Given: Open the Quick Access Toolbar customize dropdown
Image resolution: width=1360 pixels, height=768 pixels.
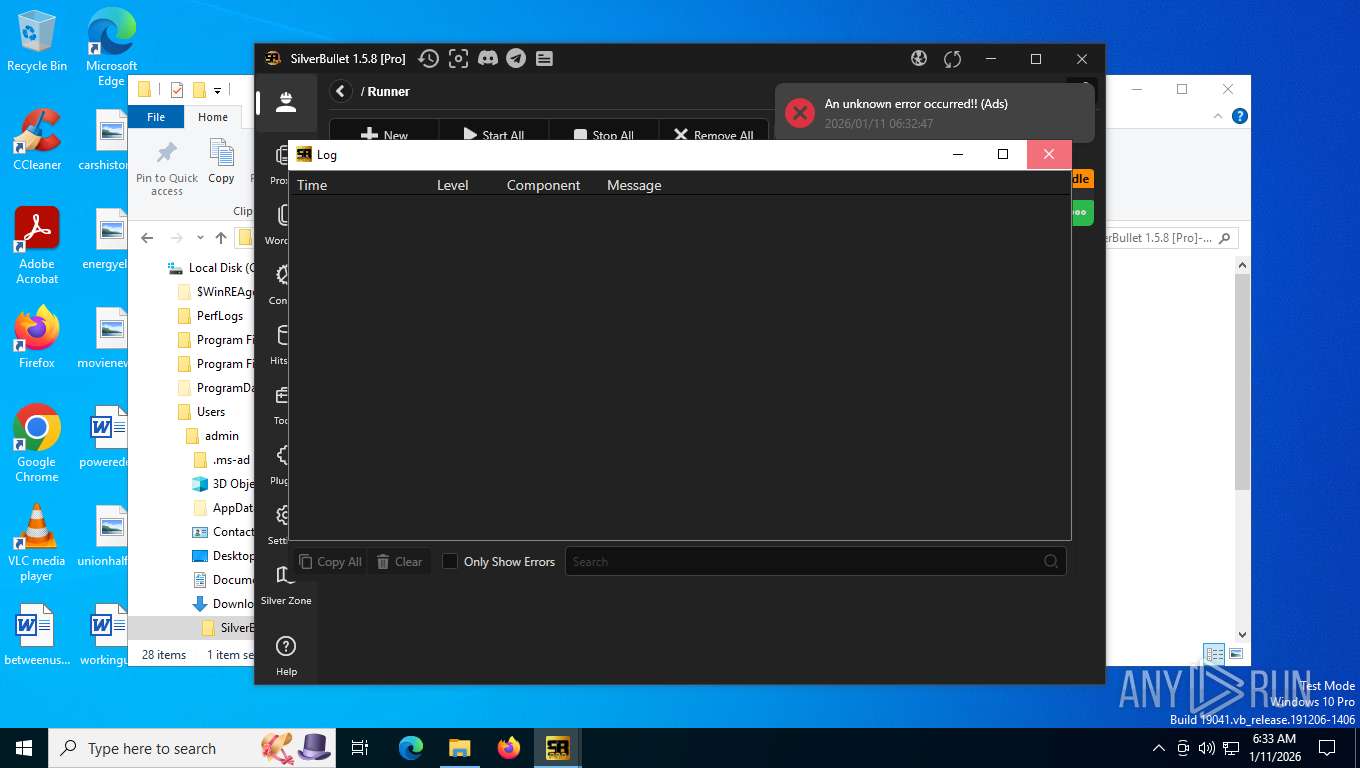Looking at the screenshot, I should pos(217,90).
